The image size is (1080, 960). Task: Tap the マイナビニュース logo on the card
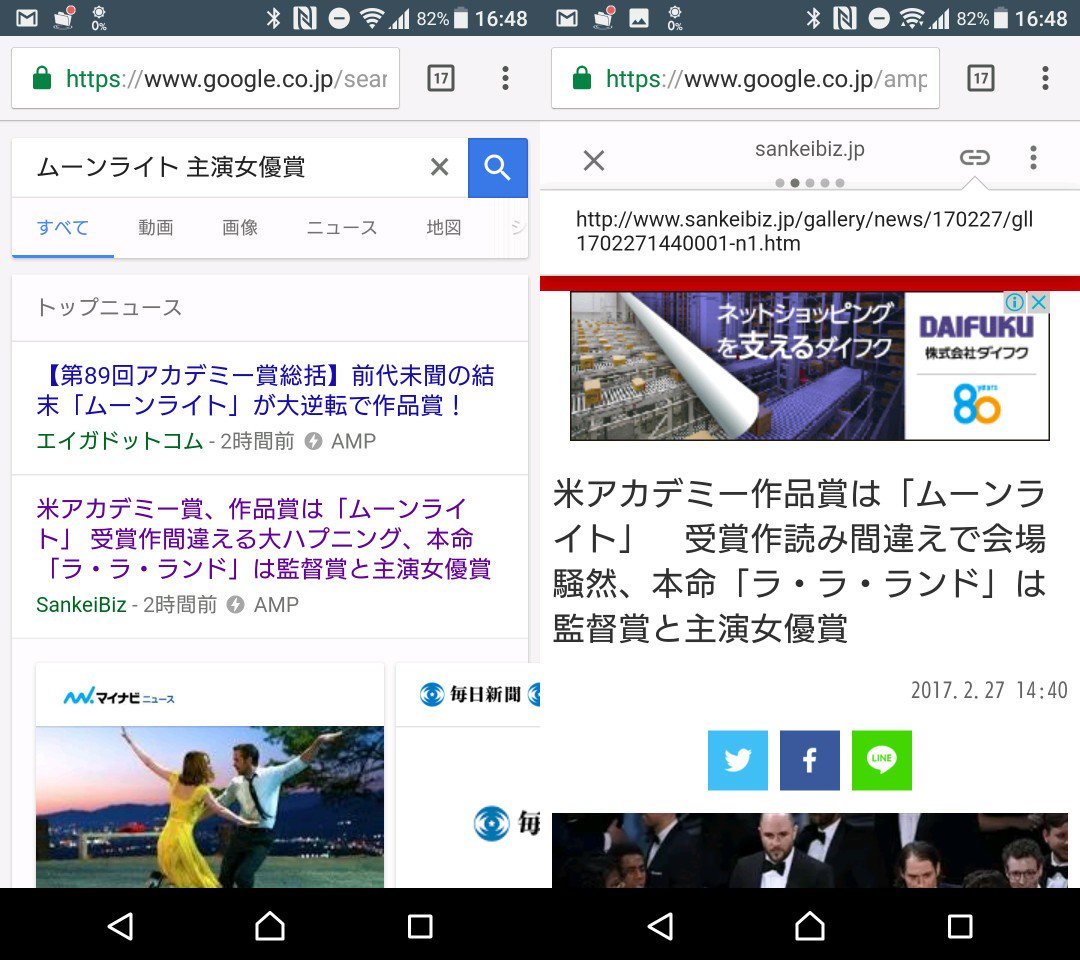(x=119, y=697)
